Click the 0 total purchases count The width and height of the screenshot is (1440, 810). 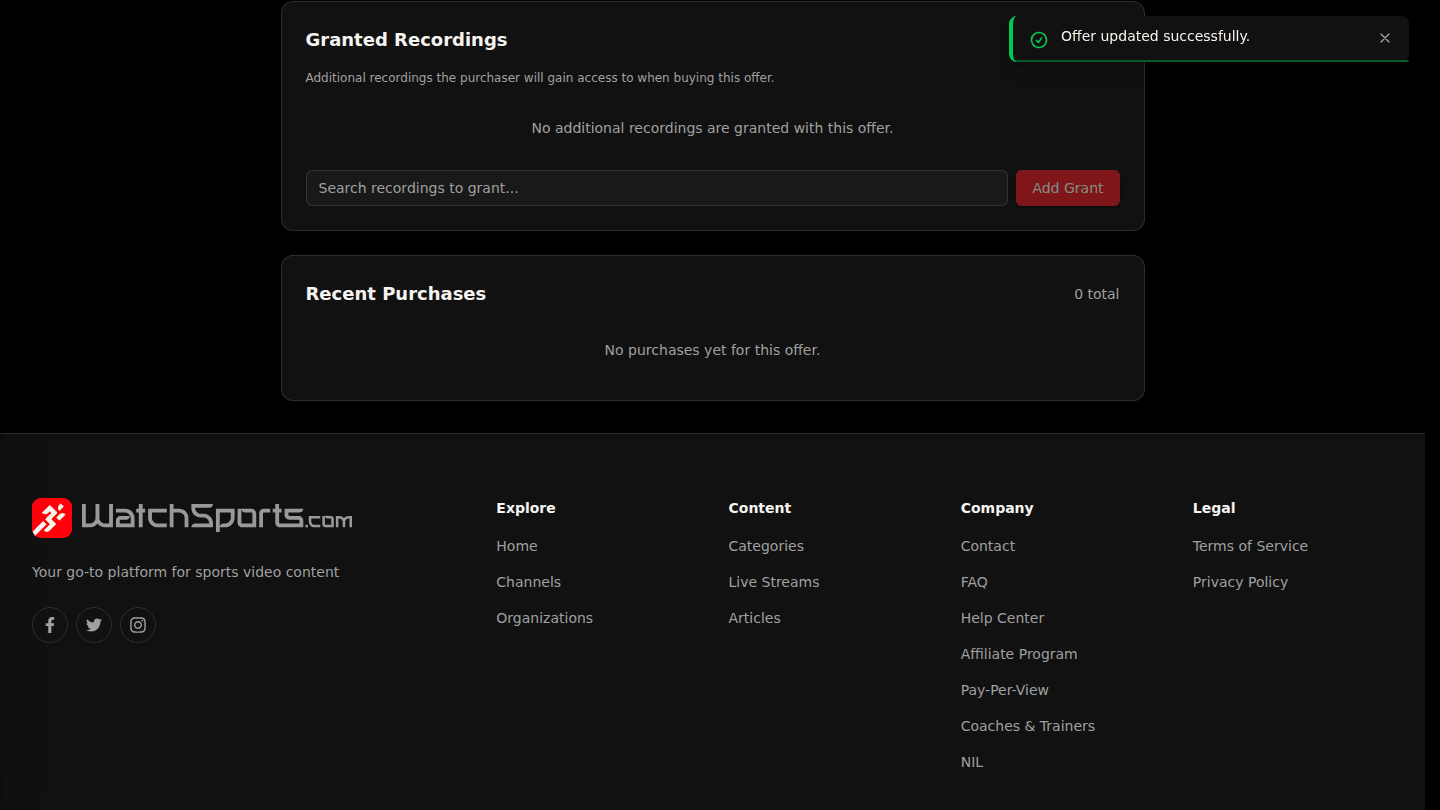(x=1097, y=294)
